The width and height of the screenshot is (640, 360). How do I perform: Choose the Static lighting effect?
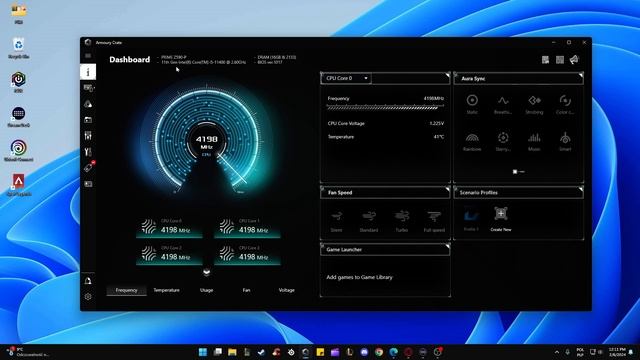pos(472,104)
